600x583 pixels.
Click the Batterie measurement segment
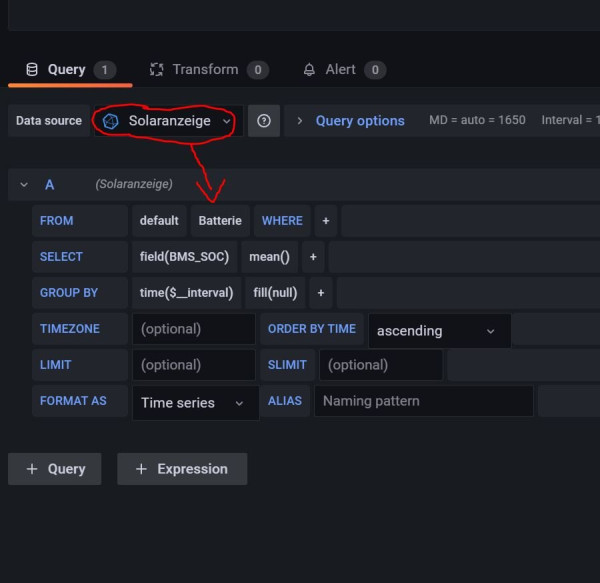[x=220, y=221]
